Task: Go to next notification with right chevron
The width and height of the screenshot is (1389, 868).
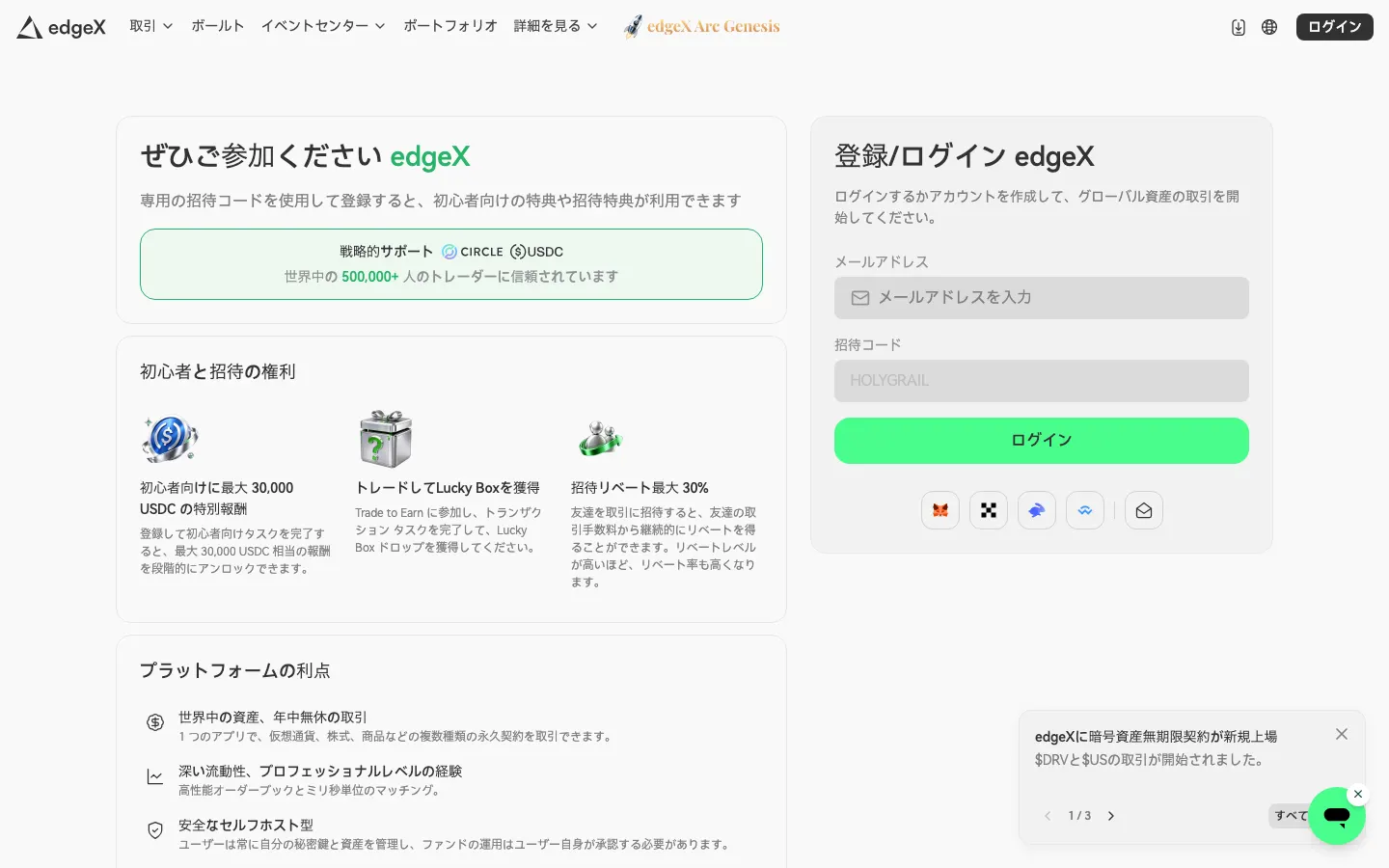Action: (x=1111, y=816)
